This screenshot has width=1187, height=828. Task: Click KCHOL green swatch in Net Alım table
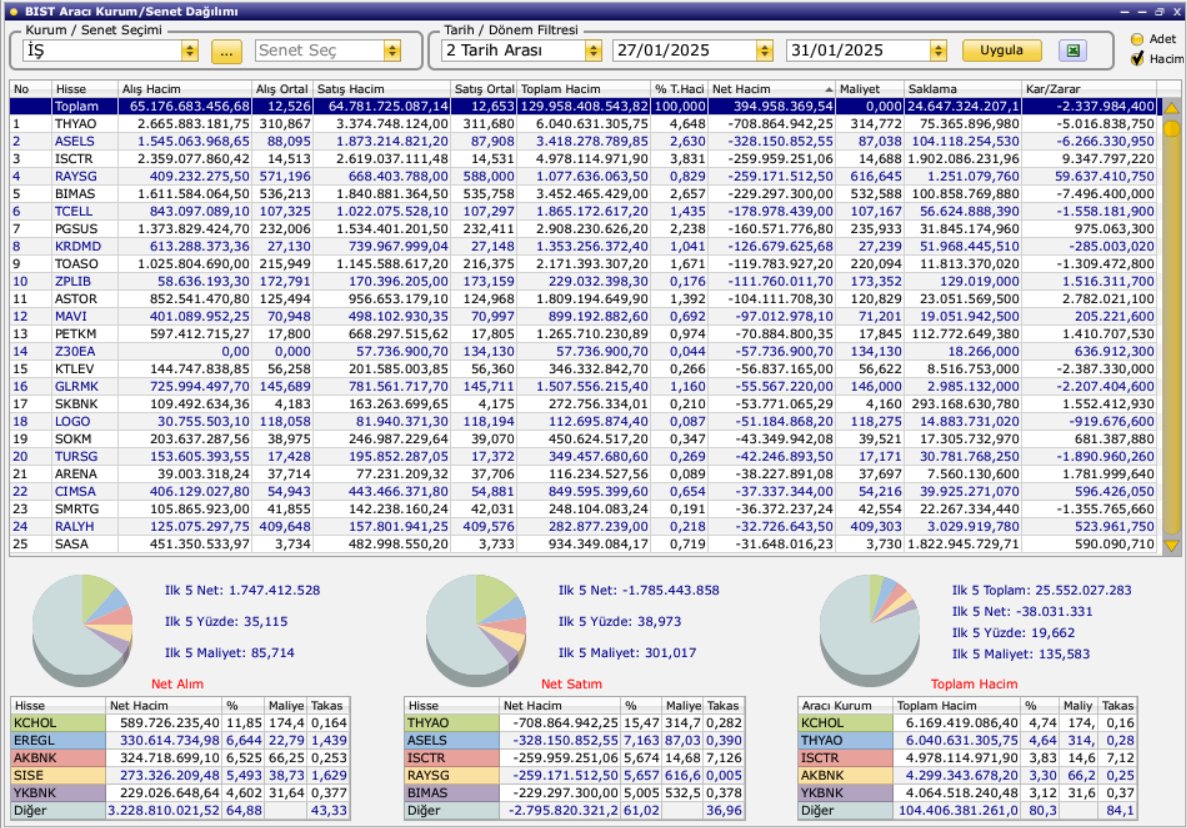coord(58,723)
